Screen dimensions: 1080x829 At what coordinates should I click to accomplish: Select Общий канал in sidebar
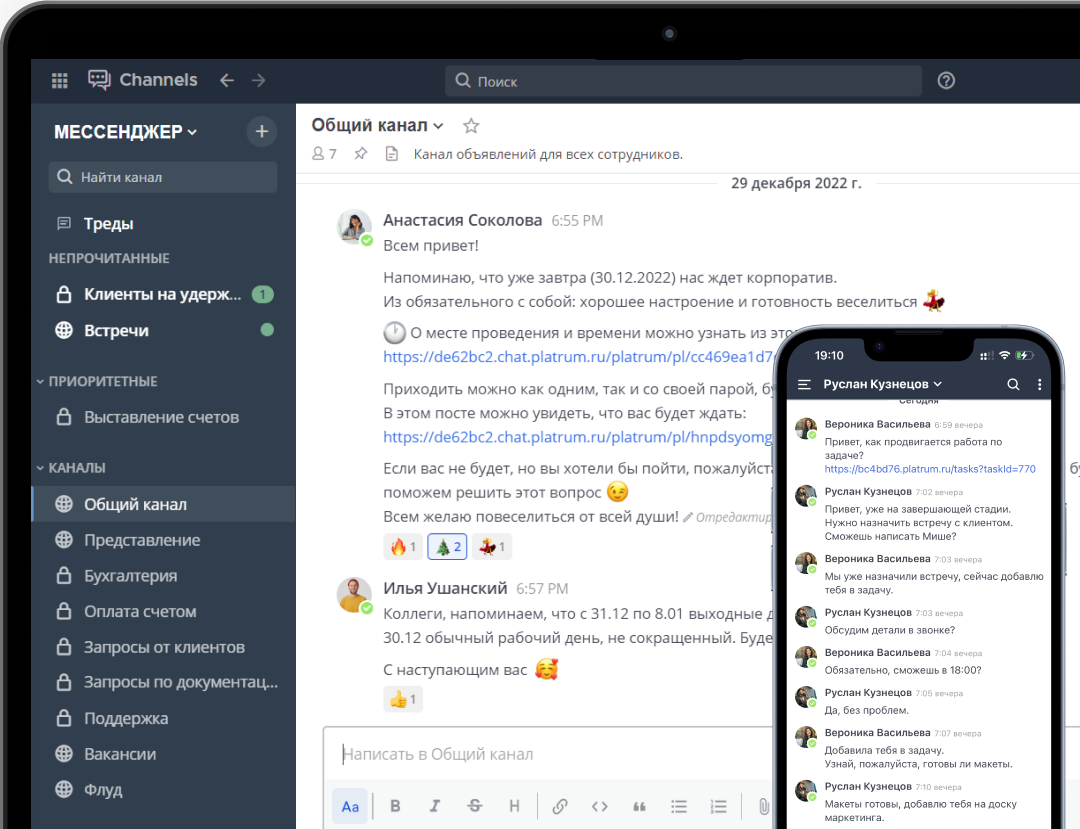click(x=164, y=504)
